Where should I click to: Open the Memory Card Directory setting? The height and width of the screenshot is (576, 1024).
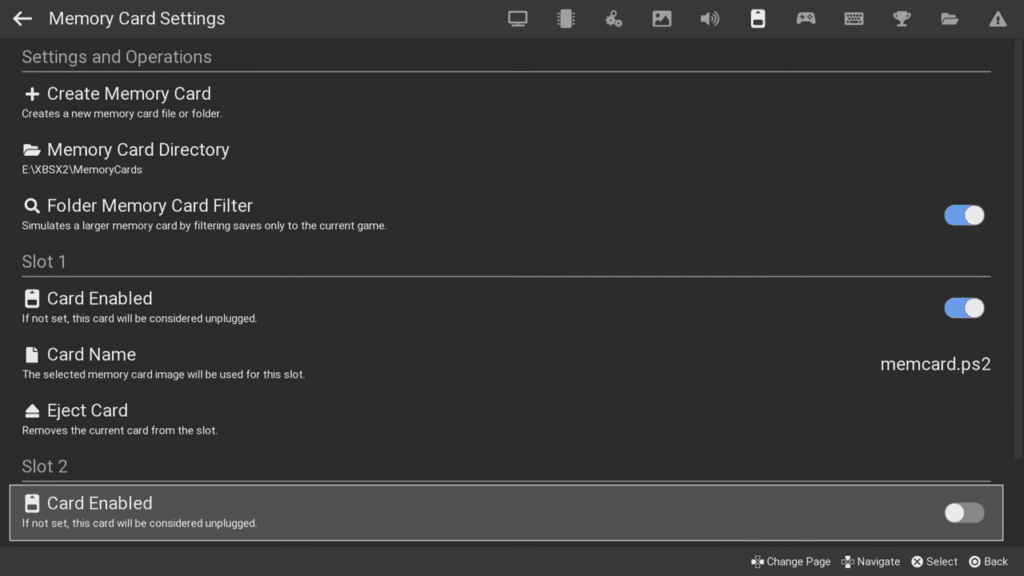click(x=137, y=150)
